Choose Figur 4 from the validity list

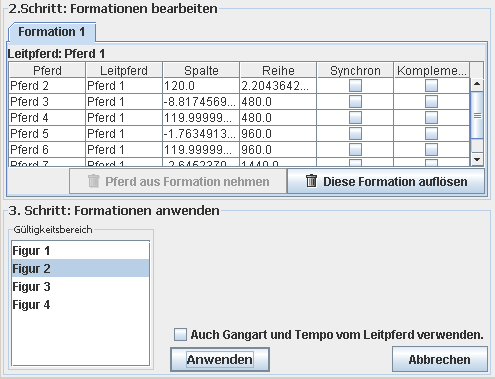click(x=80, y=305)
